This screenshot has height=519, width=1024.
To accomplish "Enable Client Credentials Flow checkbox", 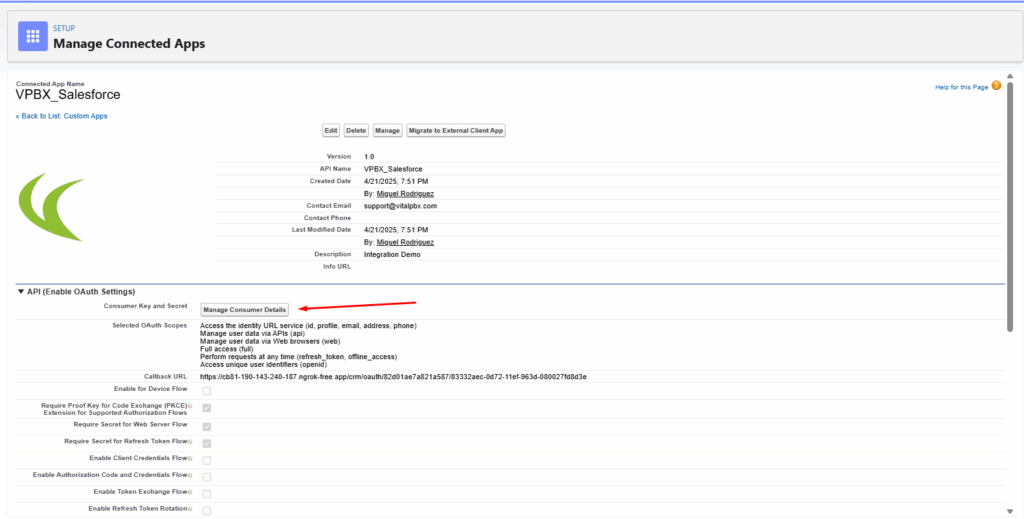I will [x=206, y=460].
